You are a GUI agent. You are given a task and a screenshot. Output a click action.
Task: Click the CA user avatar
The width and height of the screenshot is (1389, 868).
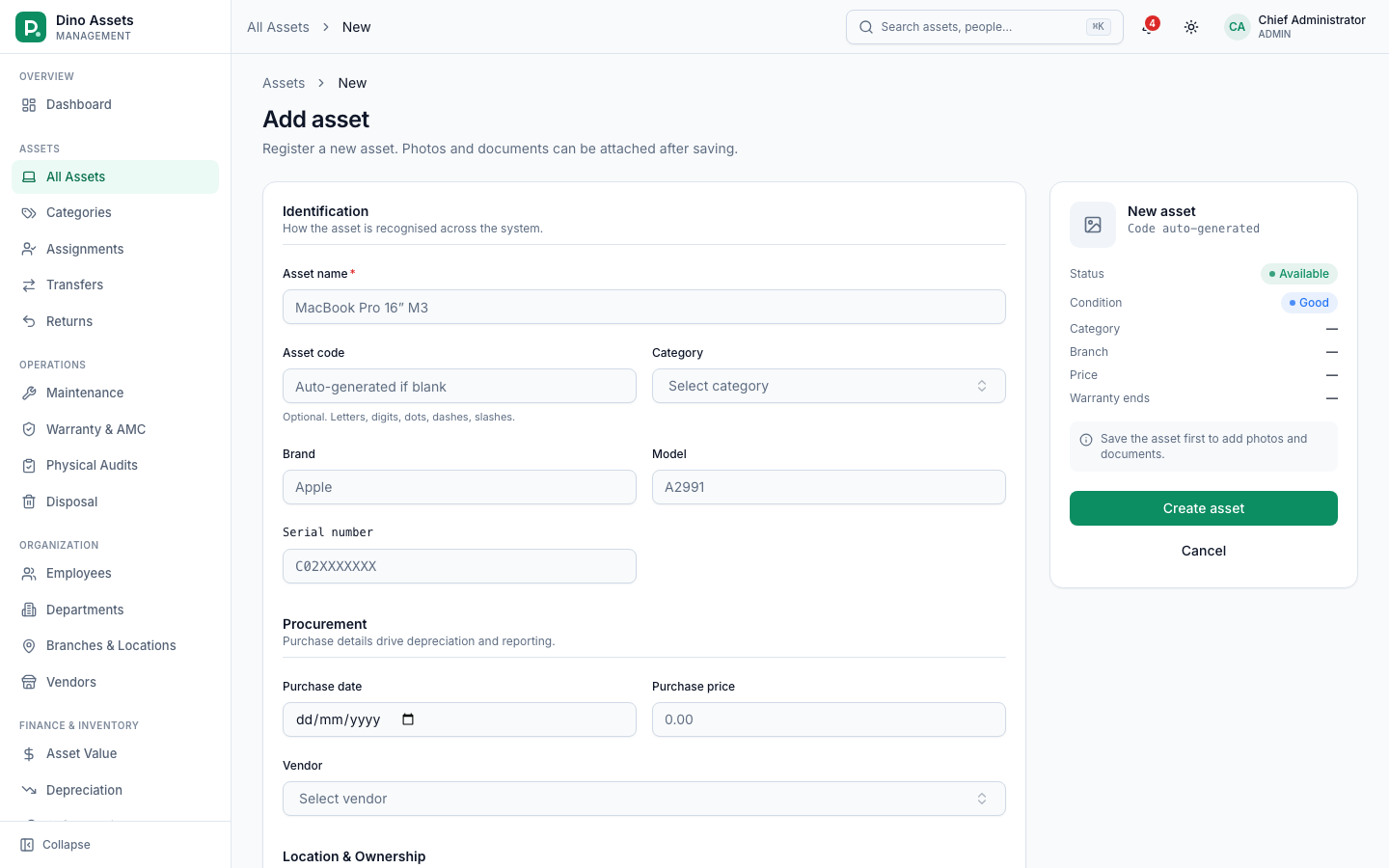tap(1237, 27)
